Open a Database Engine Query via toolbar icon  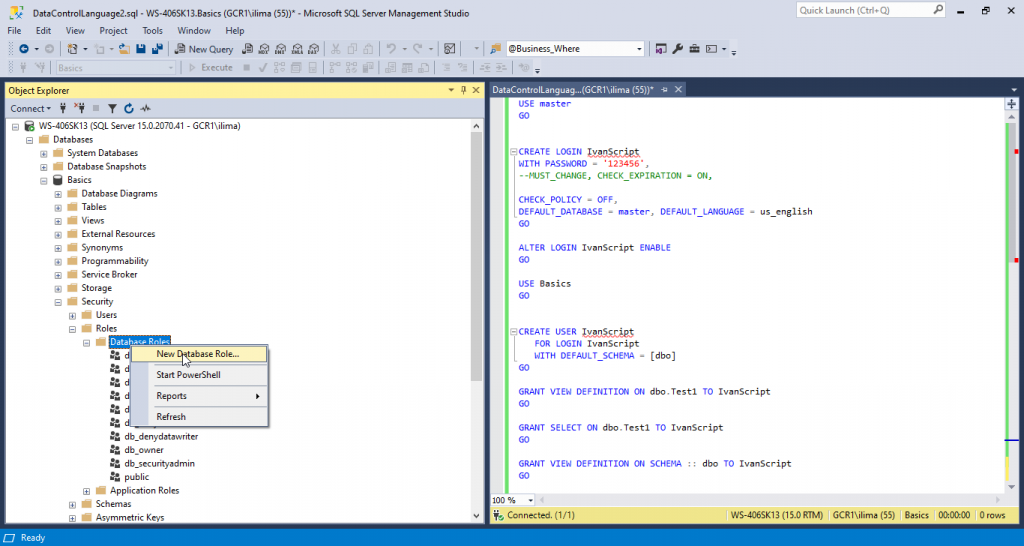coord(248,49)
